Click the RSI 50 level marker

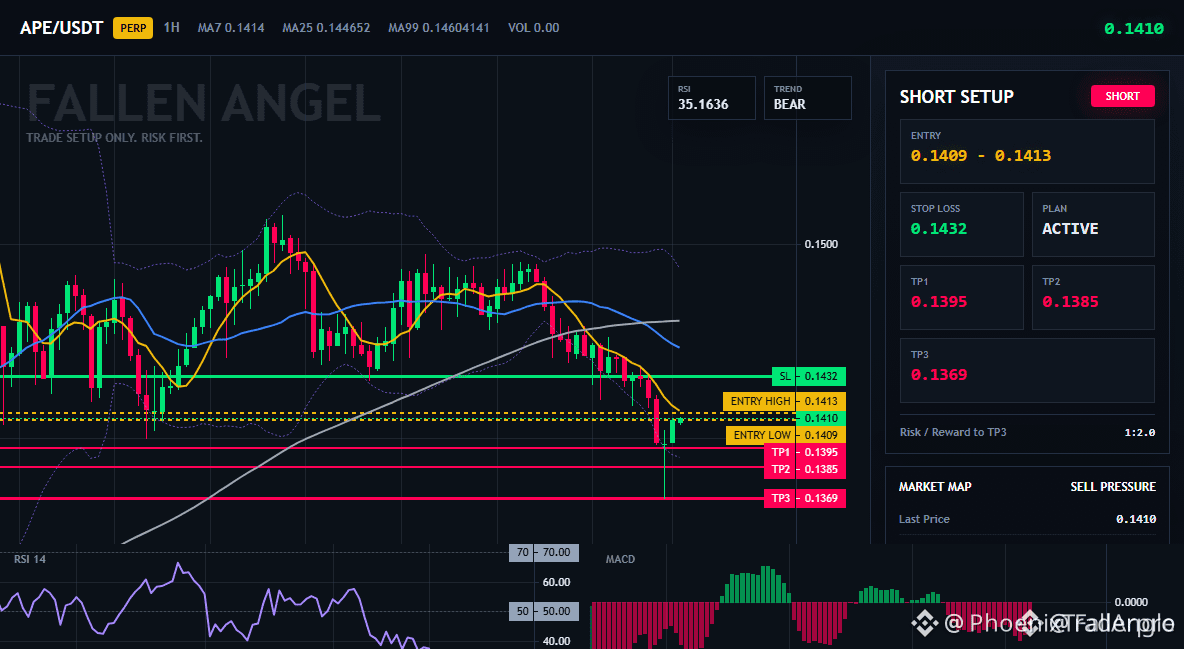(544, 611)
